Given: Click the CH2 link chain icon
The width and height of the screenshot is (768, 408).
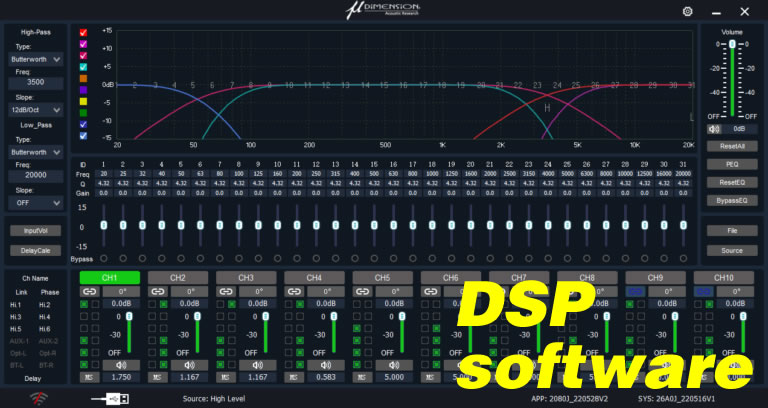Looking at the screenshot, I should (158, 291).
